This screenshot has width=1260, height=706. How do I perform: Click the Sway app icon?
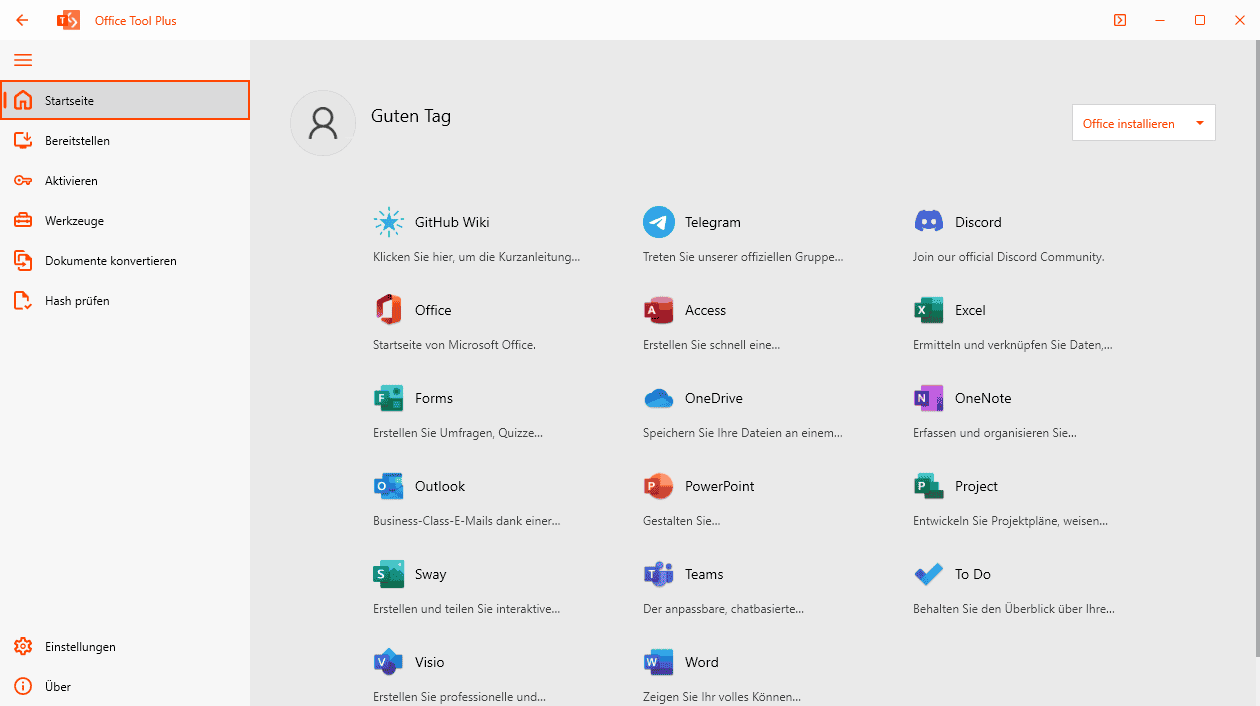pos(388,574)
